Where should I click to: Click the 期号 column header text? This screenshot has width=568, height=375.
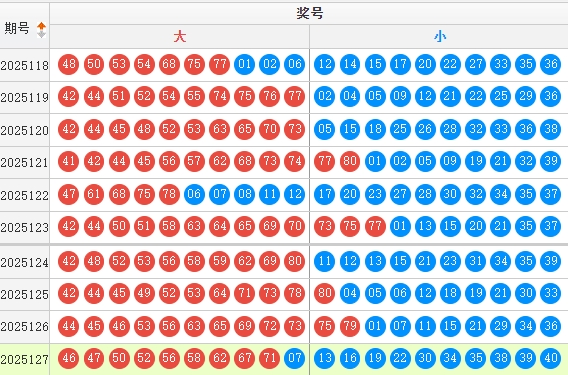click(17, 28)
